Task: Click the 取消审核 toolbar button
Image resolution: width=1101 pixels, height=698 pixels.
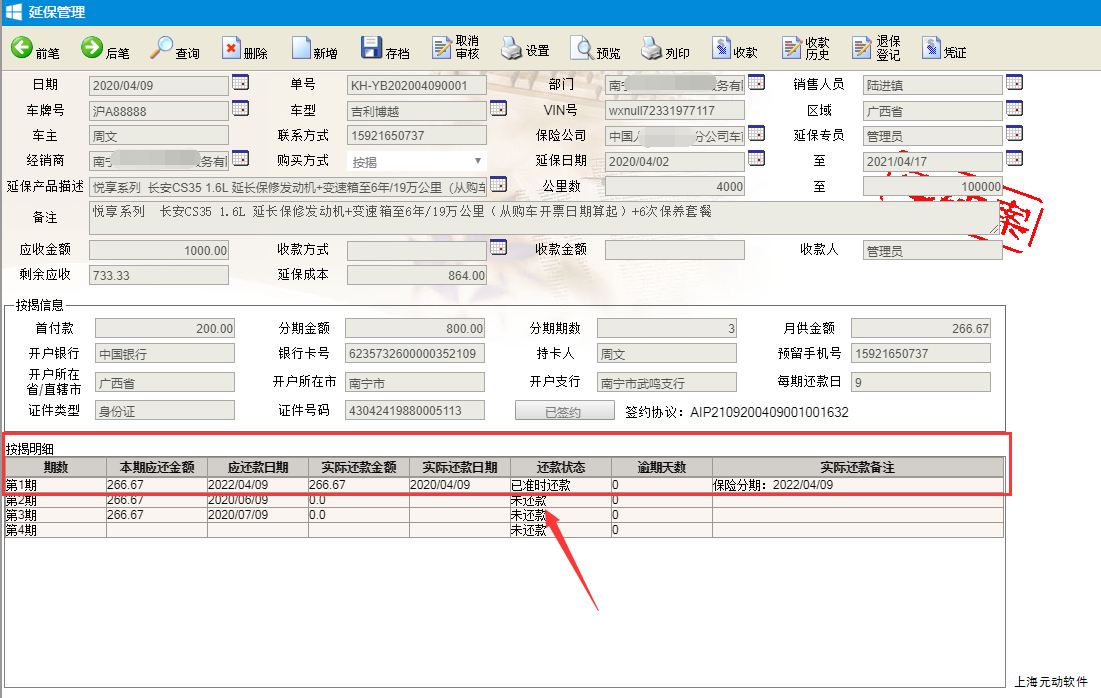Action: tap(442, 47)
